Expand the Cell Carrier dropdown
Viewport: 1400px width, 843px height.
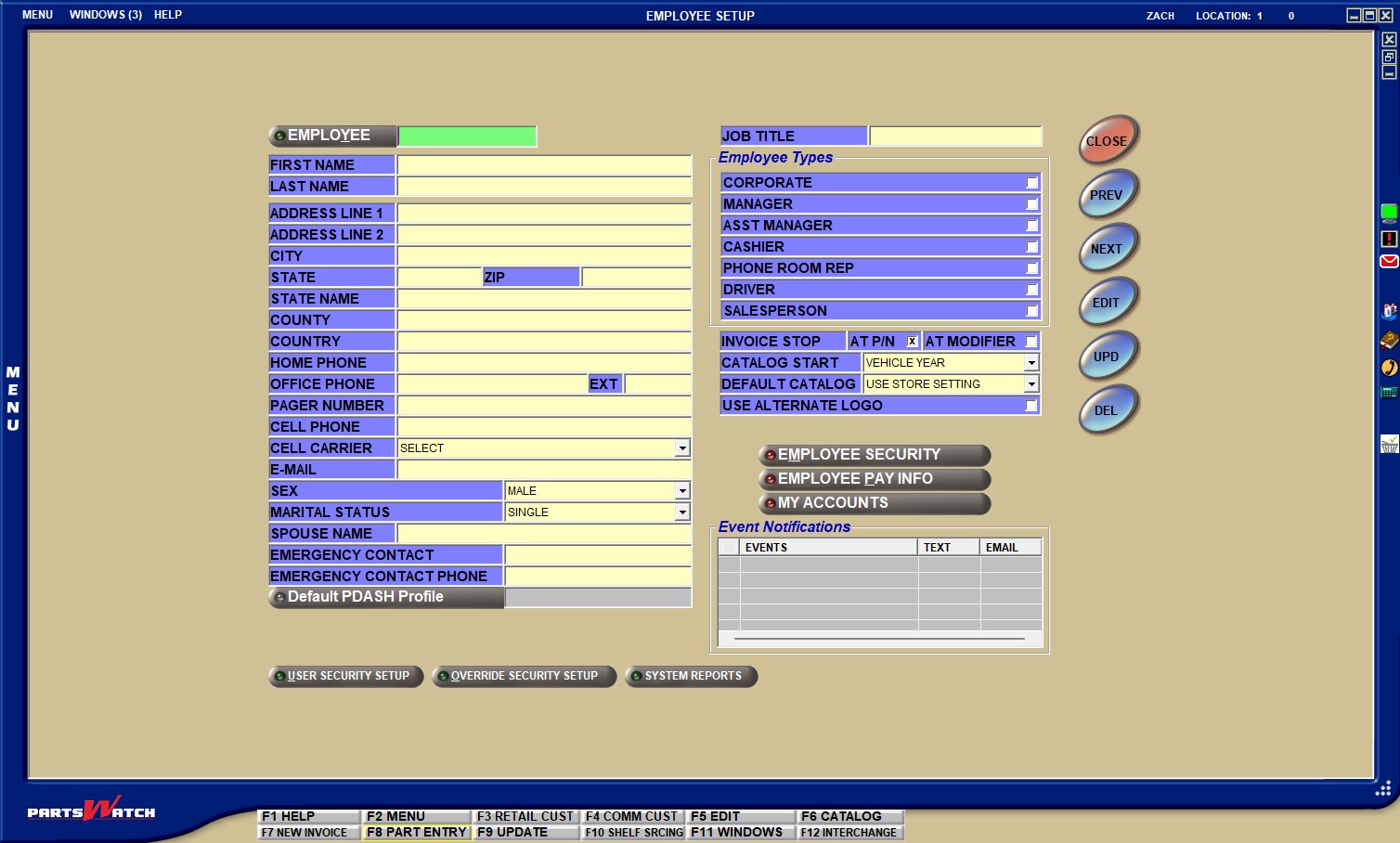[x=682, y=448]
